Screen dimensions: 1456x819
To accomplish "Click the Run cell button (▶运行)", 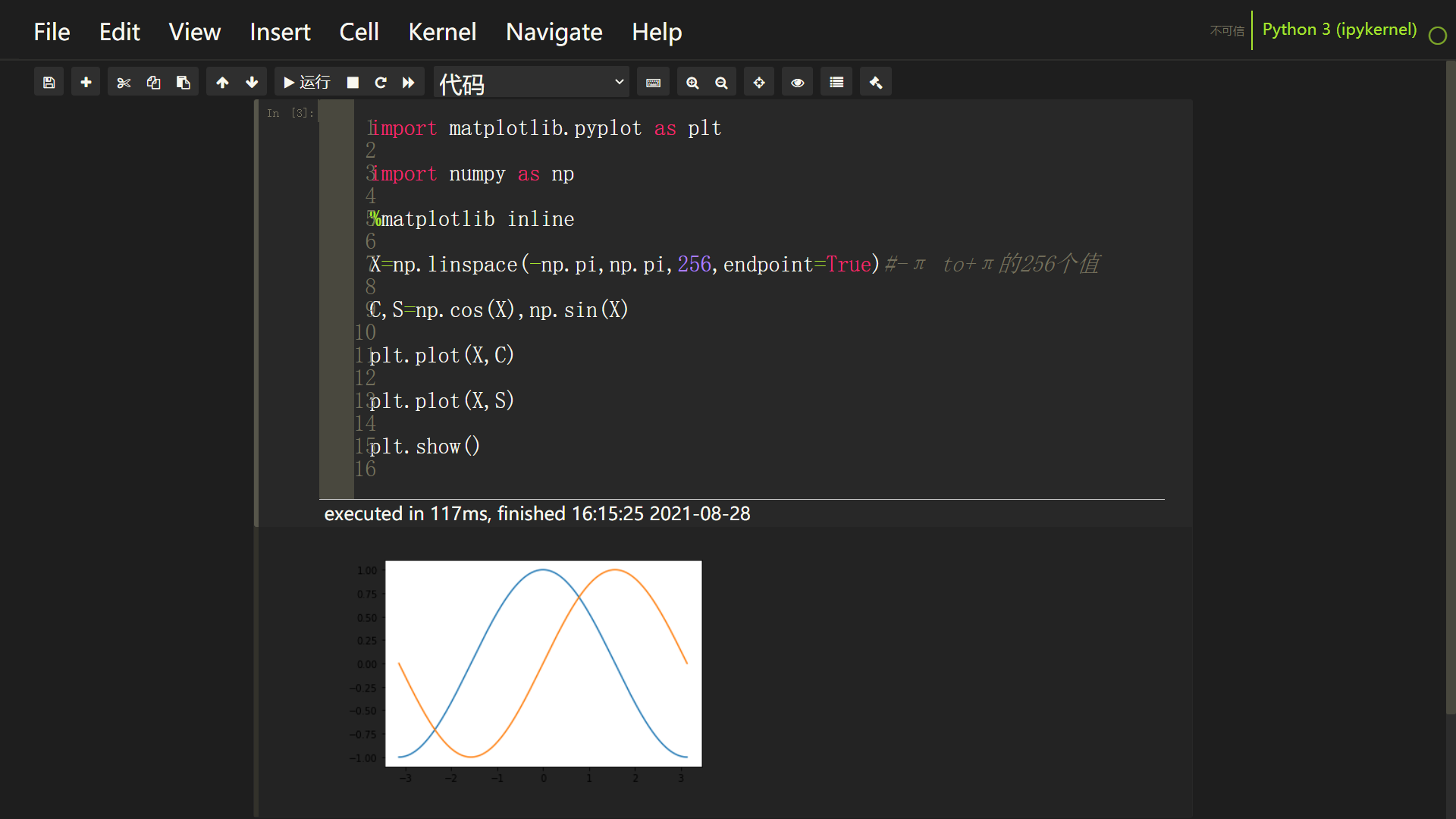I will click(305, 82).
